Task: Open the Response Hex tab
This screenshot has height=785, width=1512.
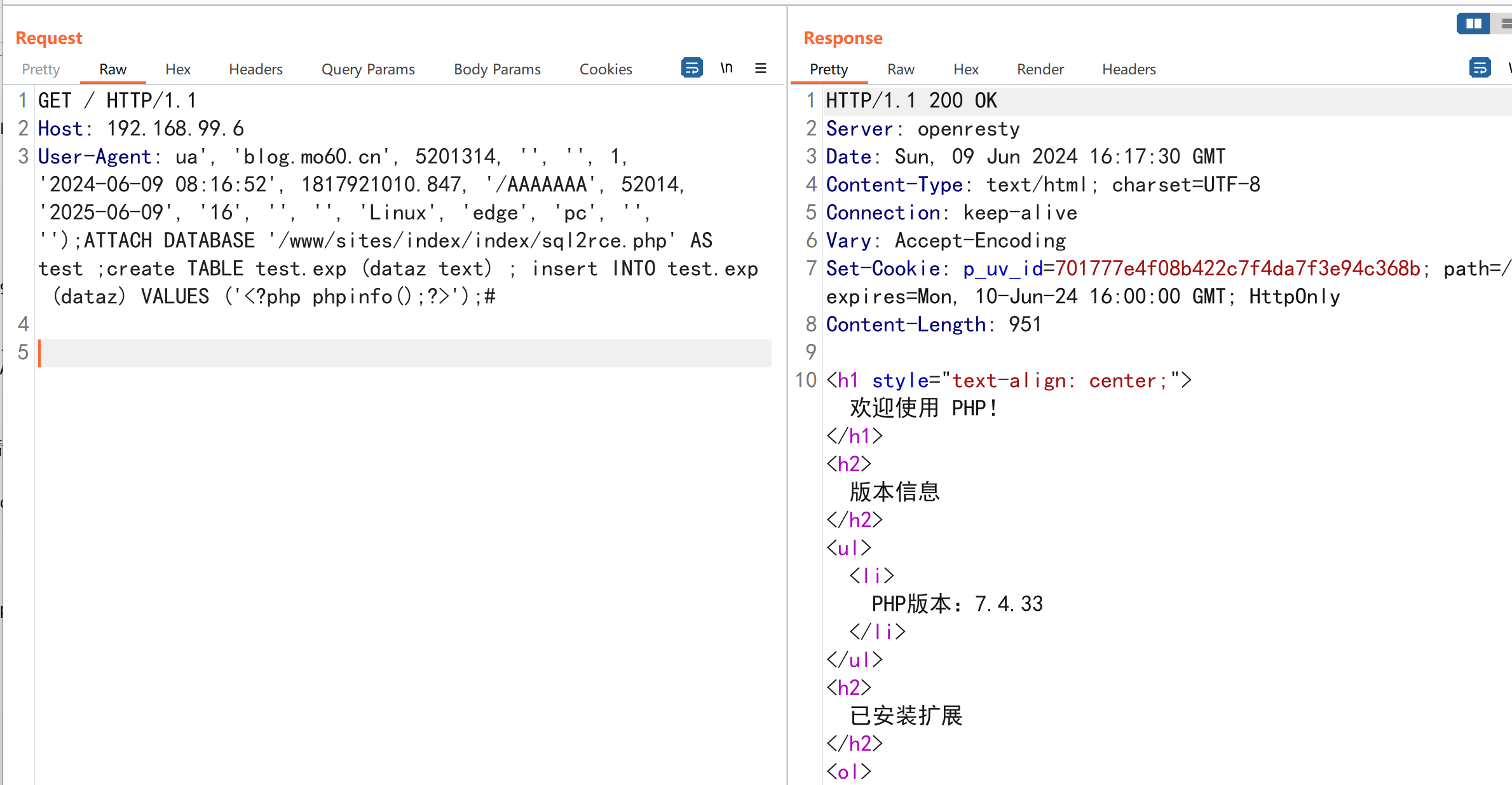Action: [966, 69]
